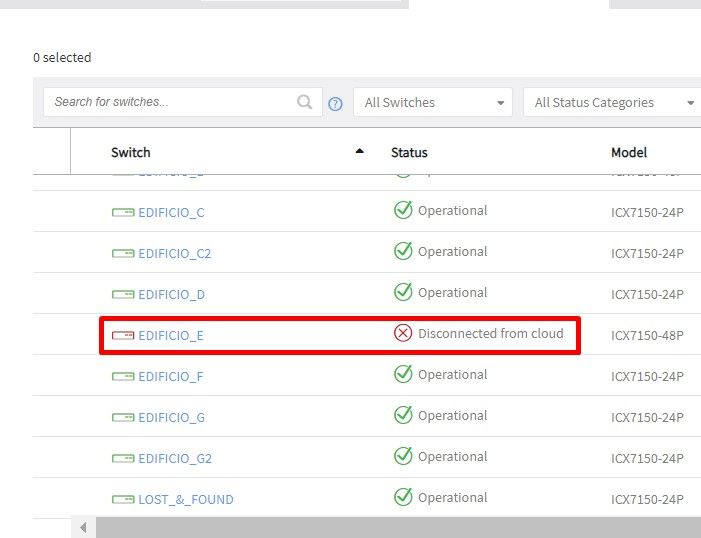Image resolution: width=701 pixels, height=538 pixels.
Task: Open the EDIFICIO_E switch link
Action: [171, 336]
